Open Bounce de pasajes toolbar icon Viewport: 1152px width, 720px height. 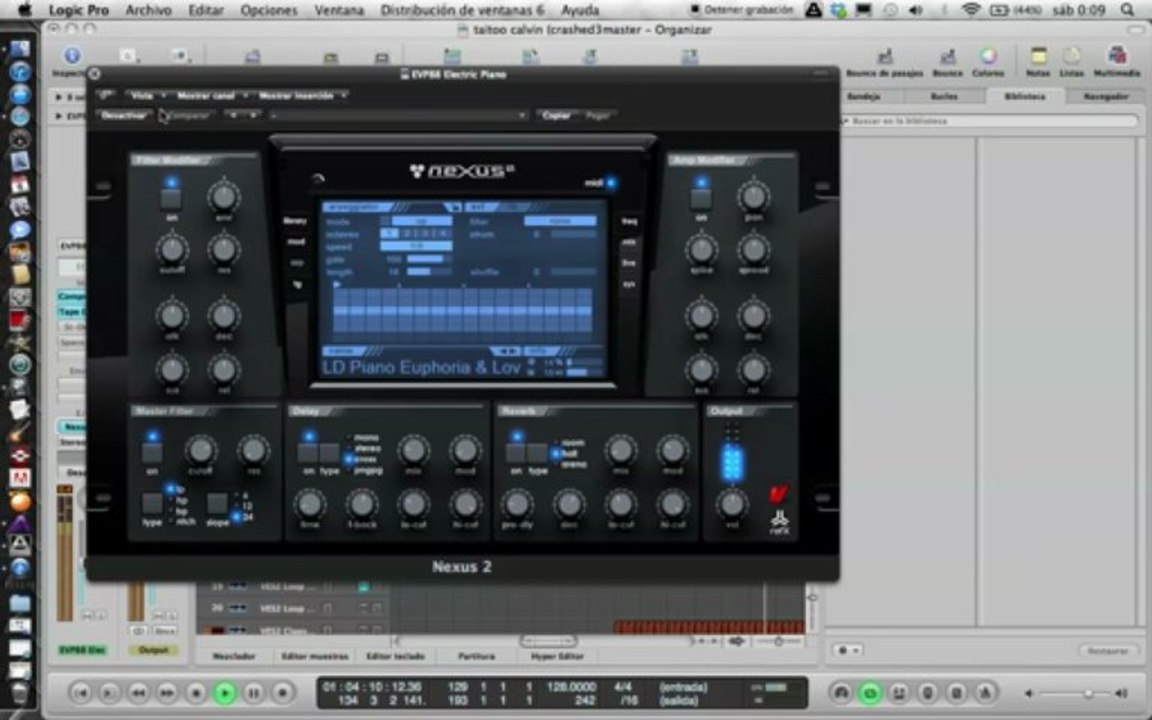(x=885, y=57)
